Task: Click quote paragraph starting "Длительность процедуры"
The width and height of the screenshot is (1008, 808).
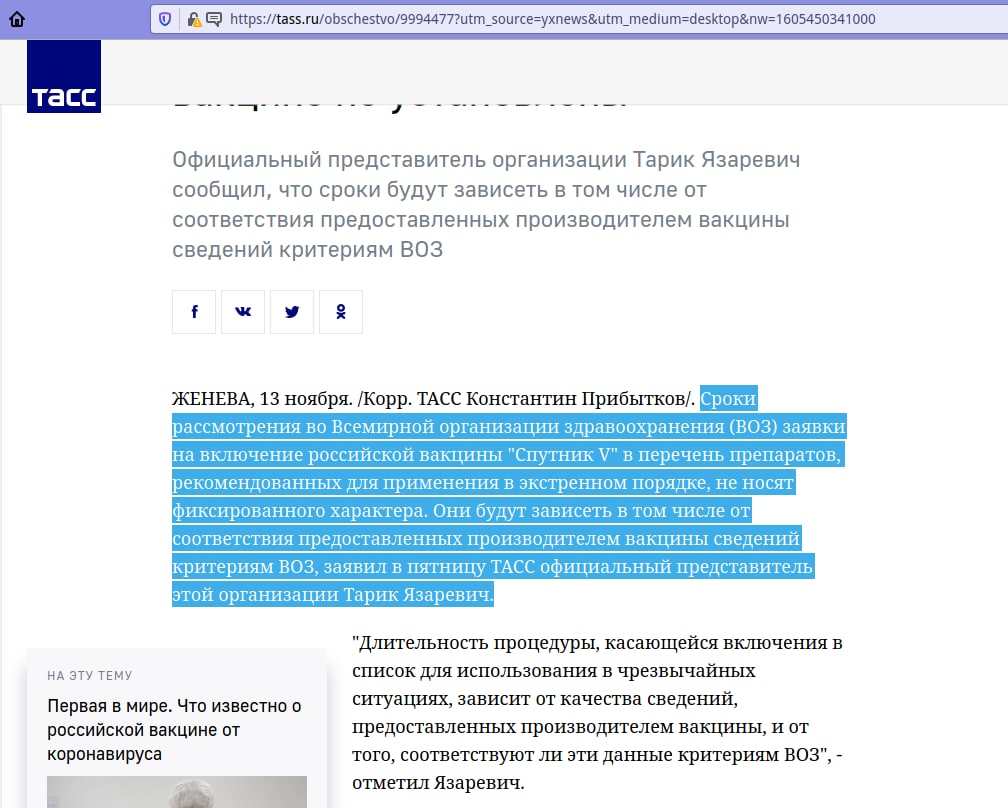Action: pos(597,712)
